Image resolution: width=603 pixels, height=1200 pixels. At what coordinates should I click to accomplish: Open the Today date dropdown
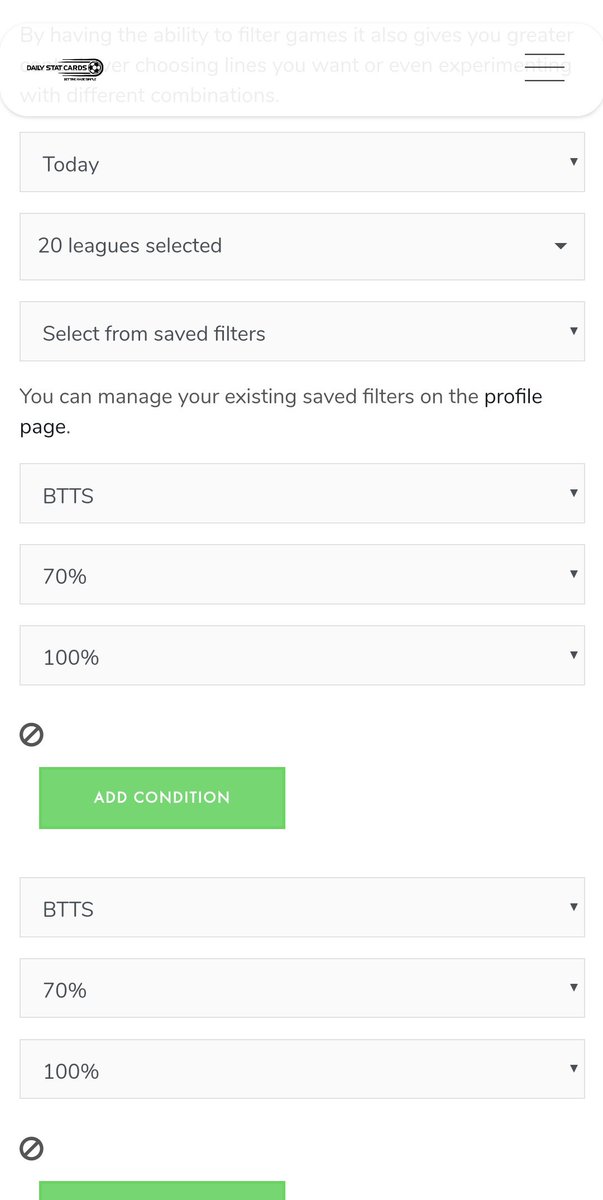[302, 163]
